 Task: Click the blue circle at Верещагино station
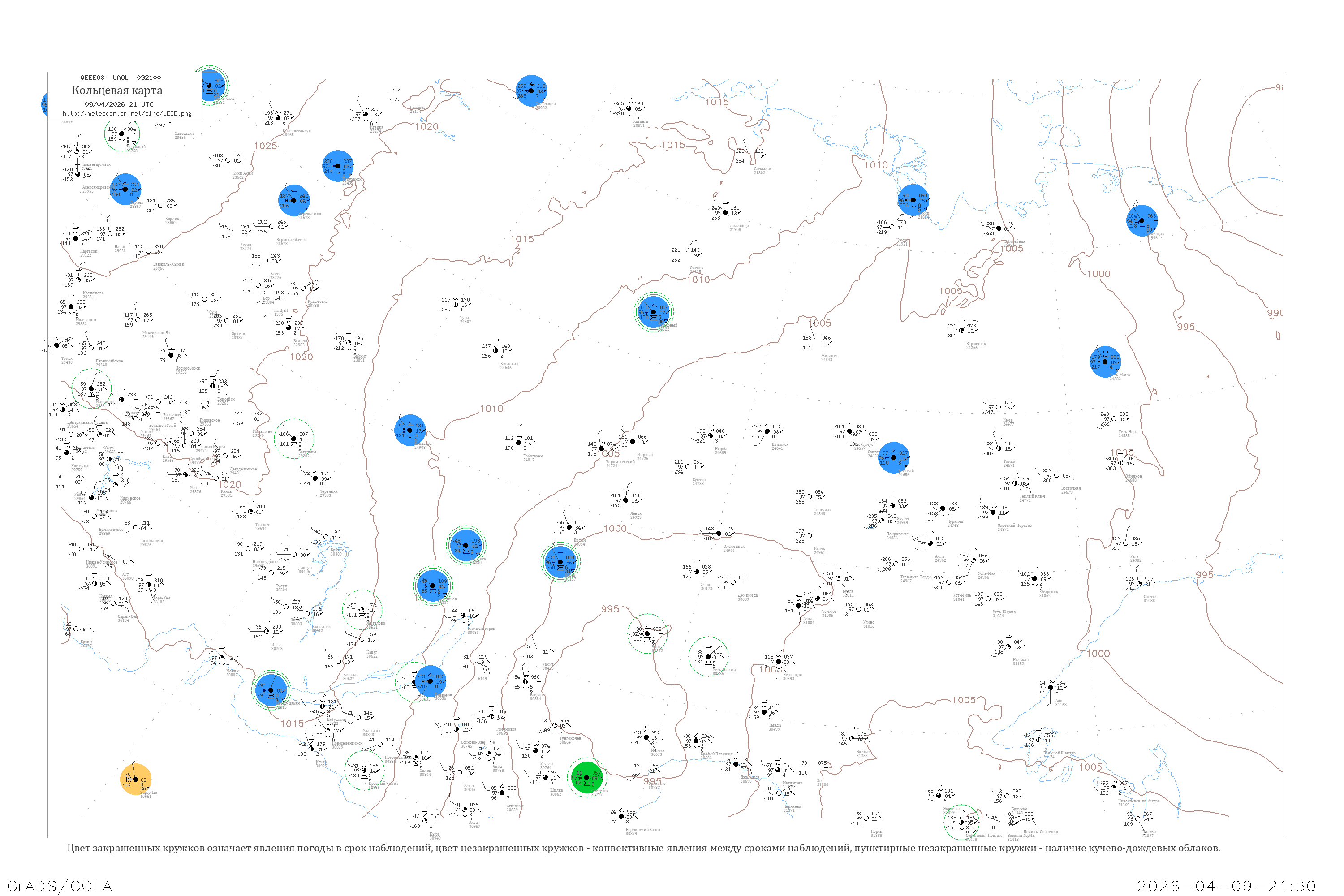(294, 200)
